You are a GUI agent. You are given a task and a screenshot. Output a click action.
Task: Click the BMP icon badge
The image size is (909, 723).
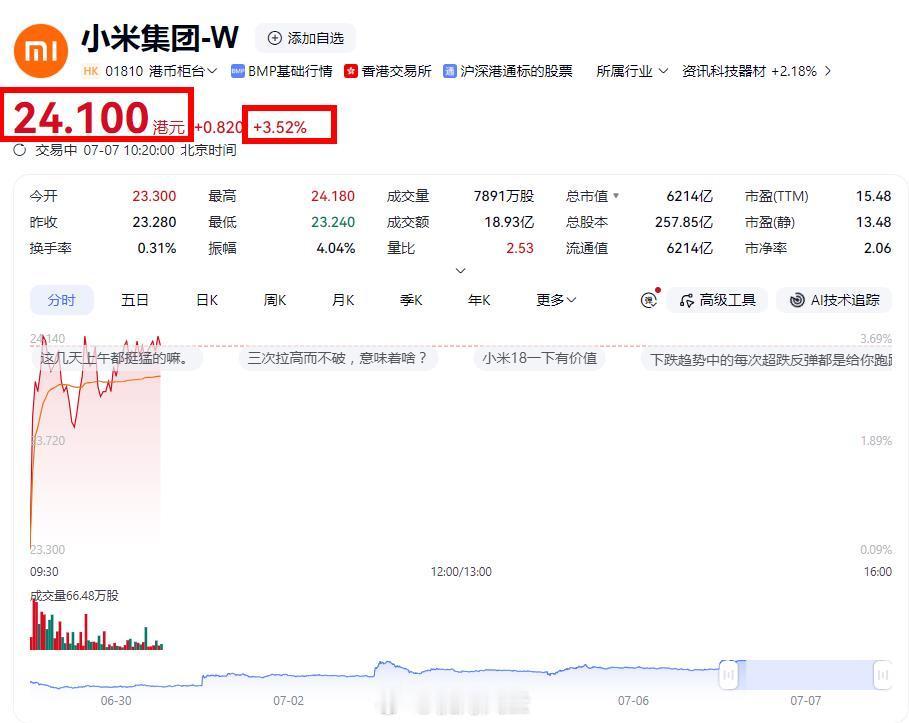[x=238, y=71]
